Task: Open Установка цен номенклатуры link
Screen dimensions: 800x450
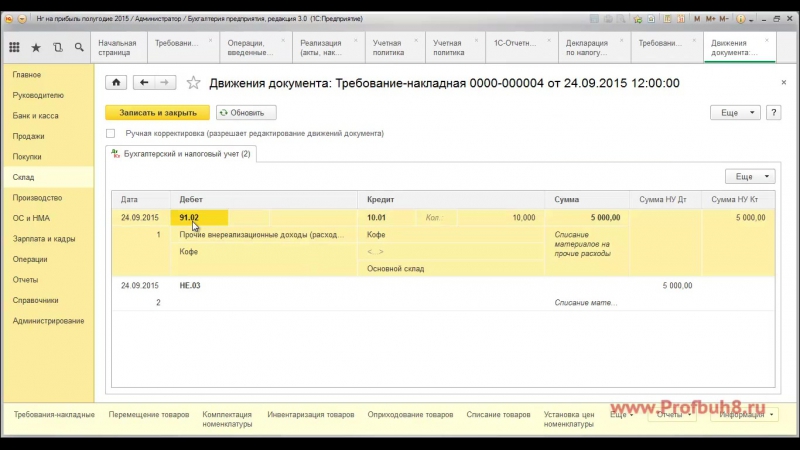Action: [569, 419]
